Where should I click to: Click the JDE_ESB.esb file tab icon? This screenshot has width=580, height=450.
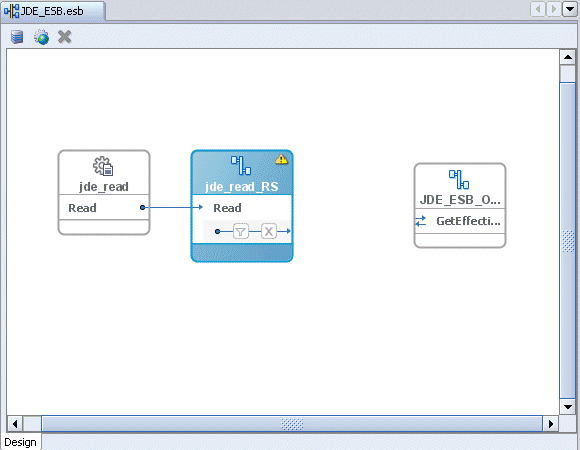pos(11,11)
